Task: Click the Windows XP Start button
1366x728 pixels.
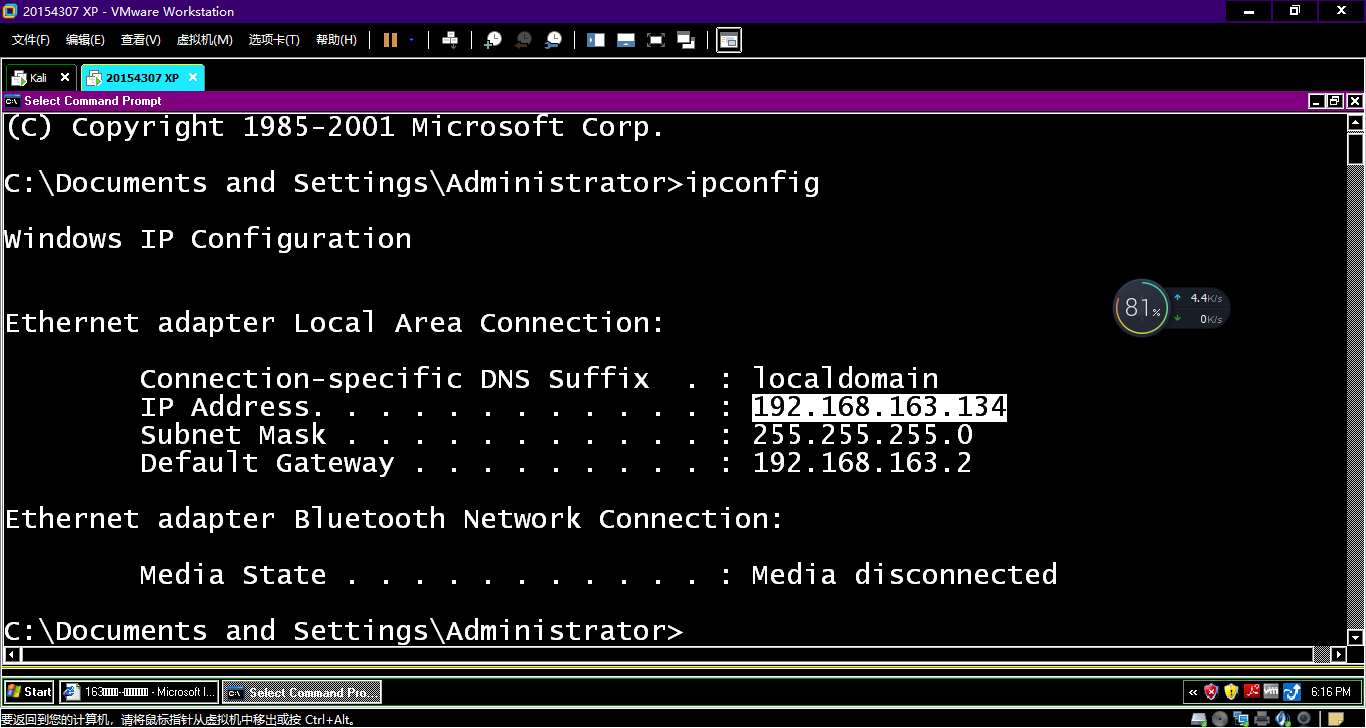Action: (29, 691)
